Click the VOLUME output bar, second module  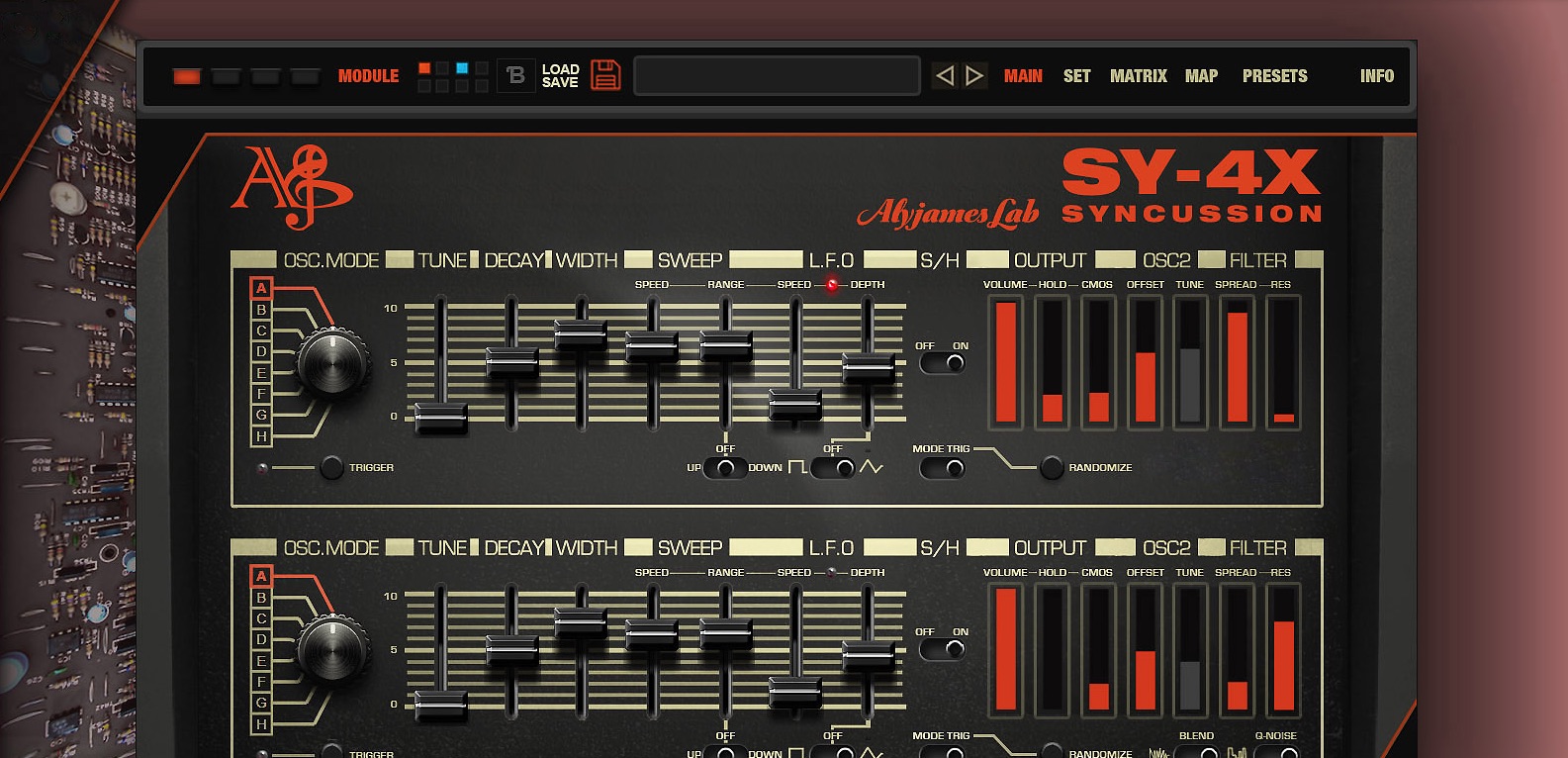pyautogui.click(x=1006, y=650)
